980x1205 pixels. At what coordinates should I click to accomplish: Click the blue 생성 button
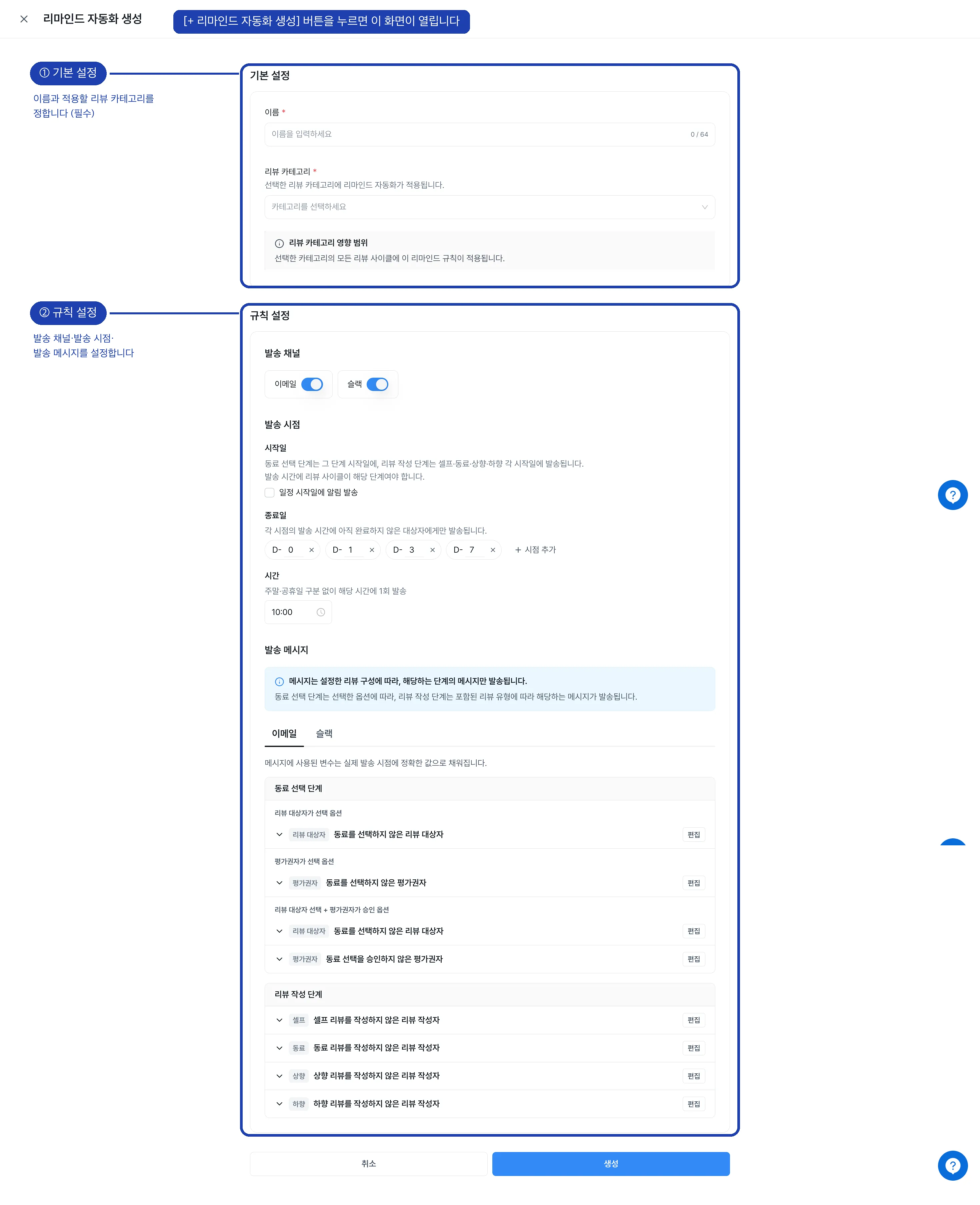[611, 1164]
